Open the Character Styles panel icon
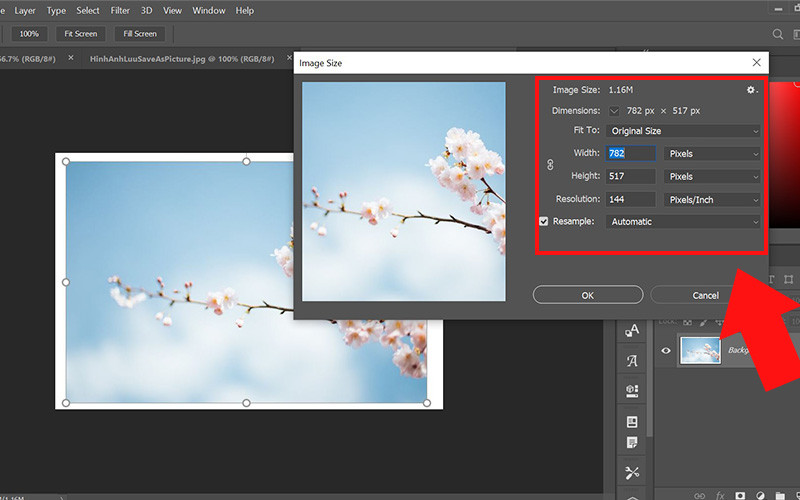This screenshot has height=500, width=800. click(x=632, y=331)
